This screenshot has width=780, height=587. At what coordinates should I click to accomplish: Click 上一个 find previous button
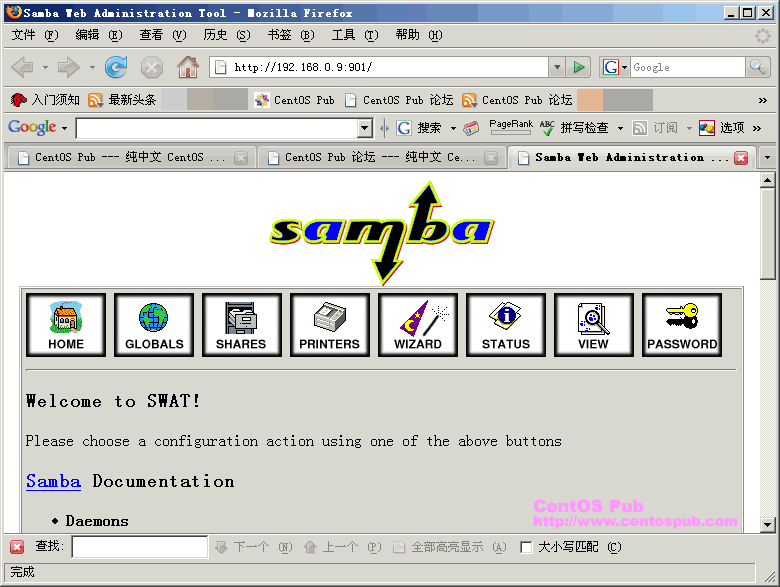pos(343,547)
